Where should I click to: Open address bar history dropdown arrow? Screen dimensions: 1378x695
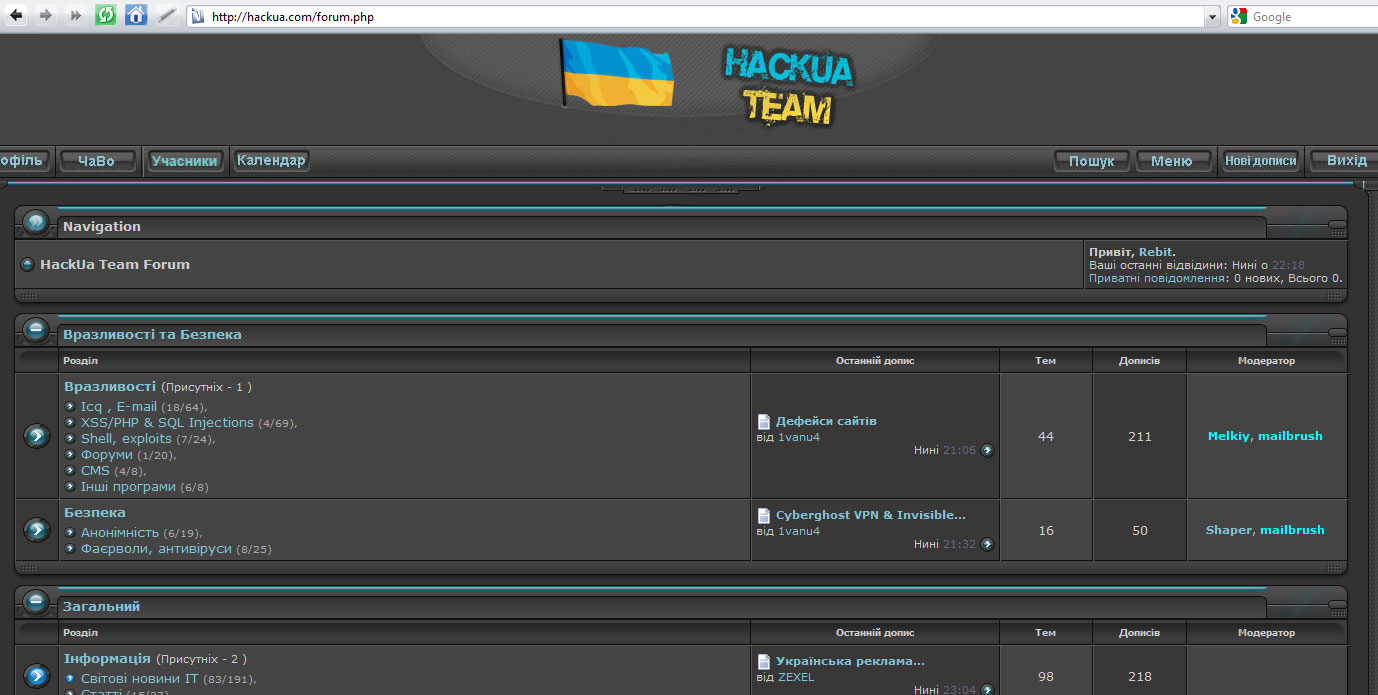point(1213,17)
